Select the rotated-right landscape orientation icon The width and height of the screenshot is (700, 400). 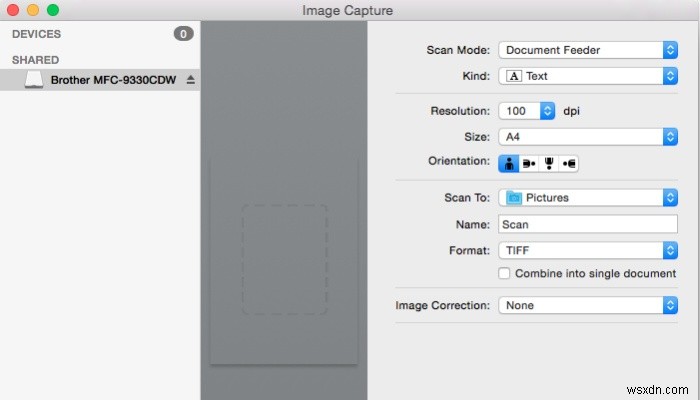[x=568, y=164]
